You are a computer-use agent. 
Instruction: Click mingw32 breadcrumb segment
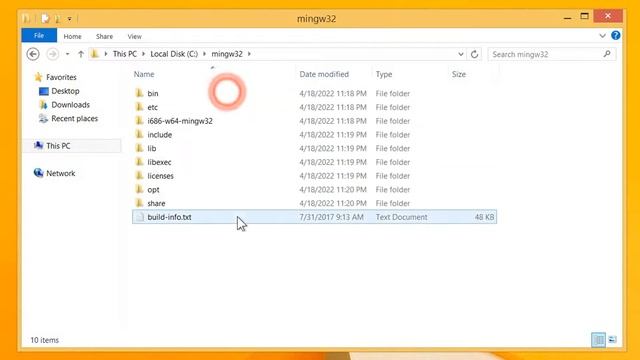227,54
